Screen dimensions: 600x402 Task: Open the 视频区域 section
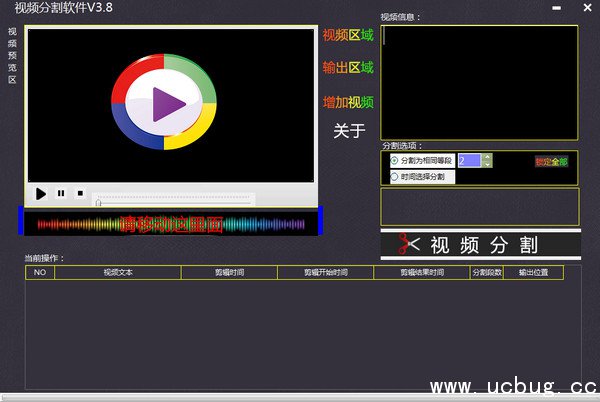click(348, 35)
